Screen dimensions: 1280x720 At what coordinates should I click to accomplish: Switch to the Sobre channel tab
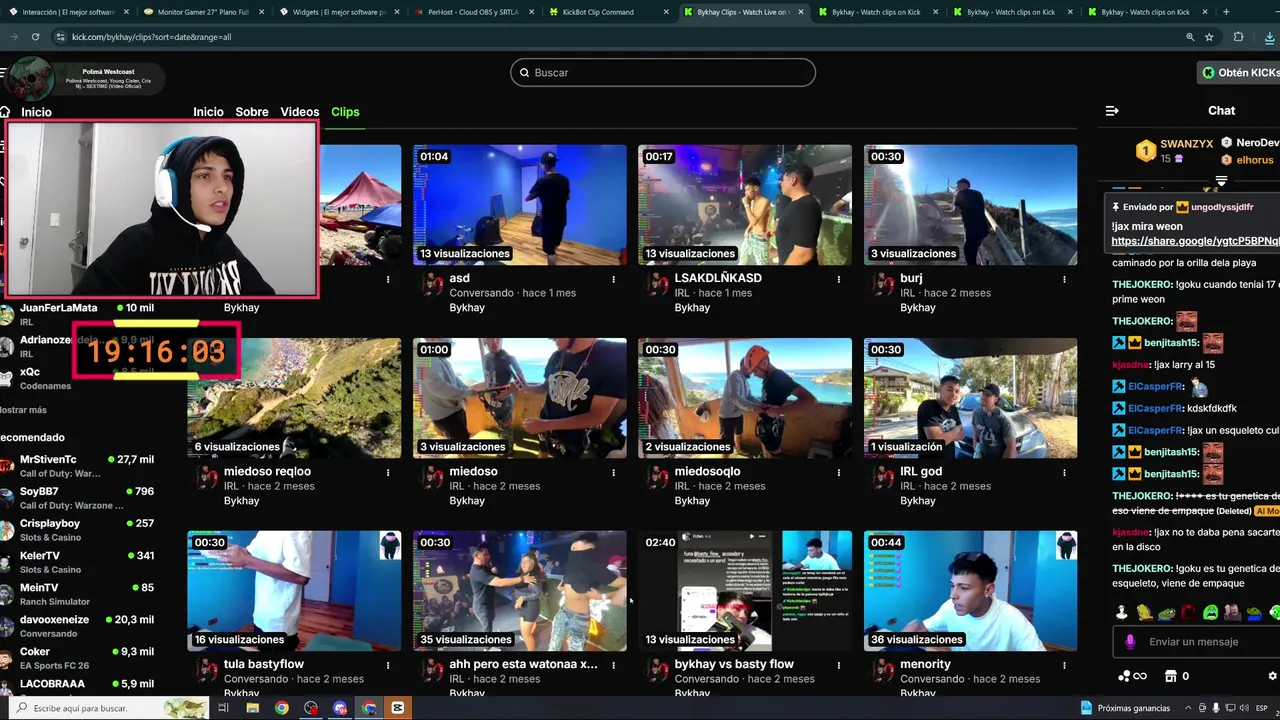click(252, 112)
